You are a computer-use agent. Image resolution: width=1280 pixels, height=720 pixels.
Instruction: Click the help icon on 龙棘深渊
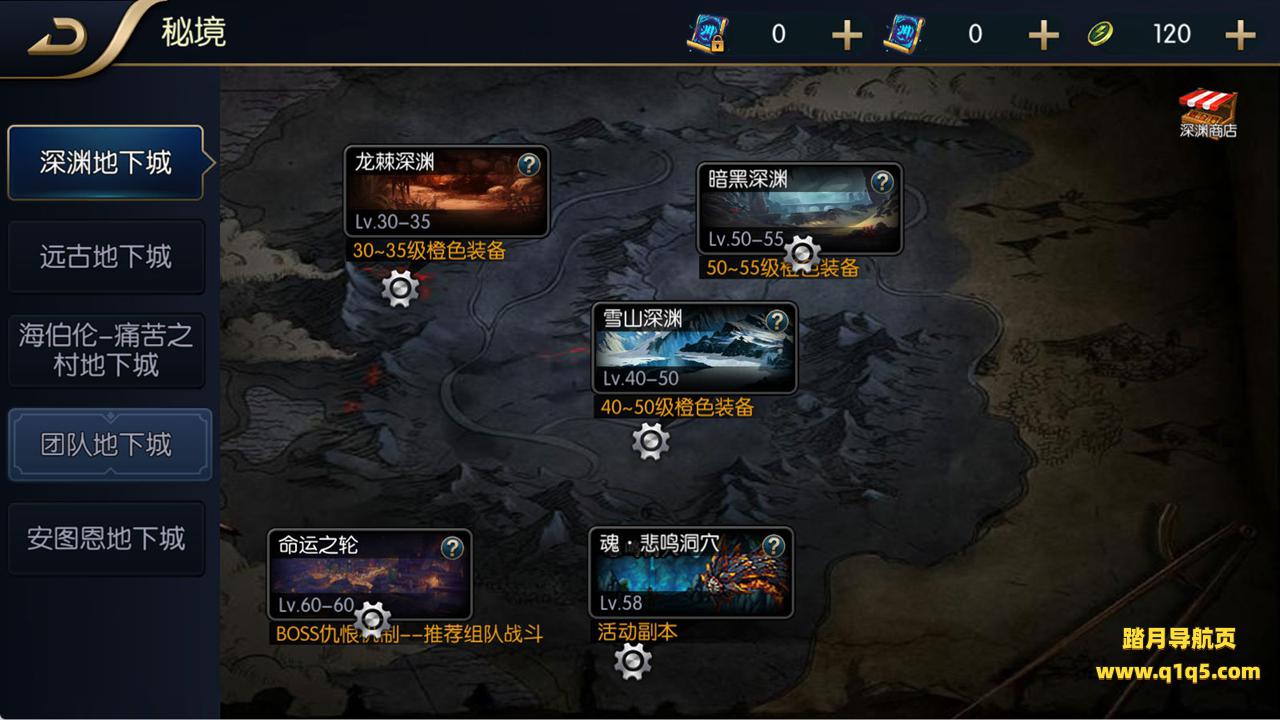click(x=528, y=165)
